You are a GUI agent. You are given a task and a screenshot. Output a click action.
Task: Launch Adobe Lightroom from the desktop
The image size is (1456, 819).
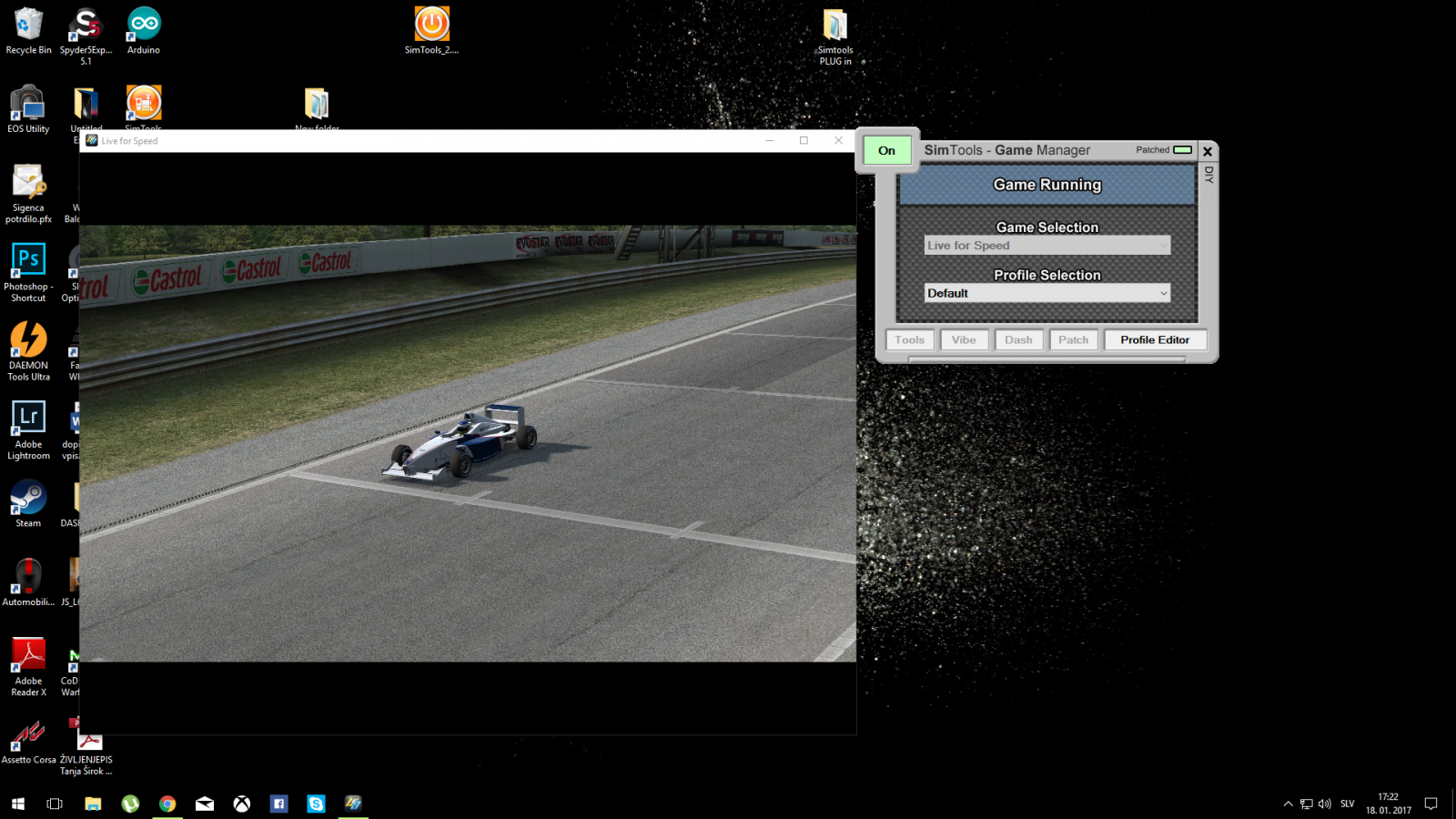point(28,430)
